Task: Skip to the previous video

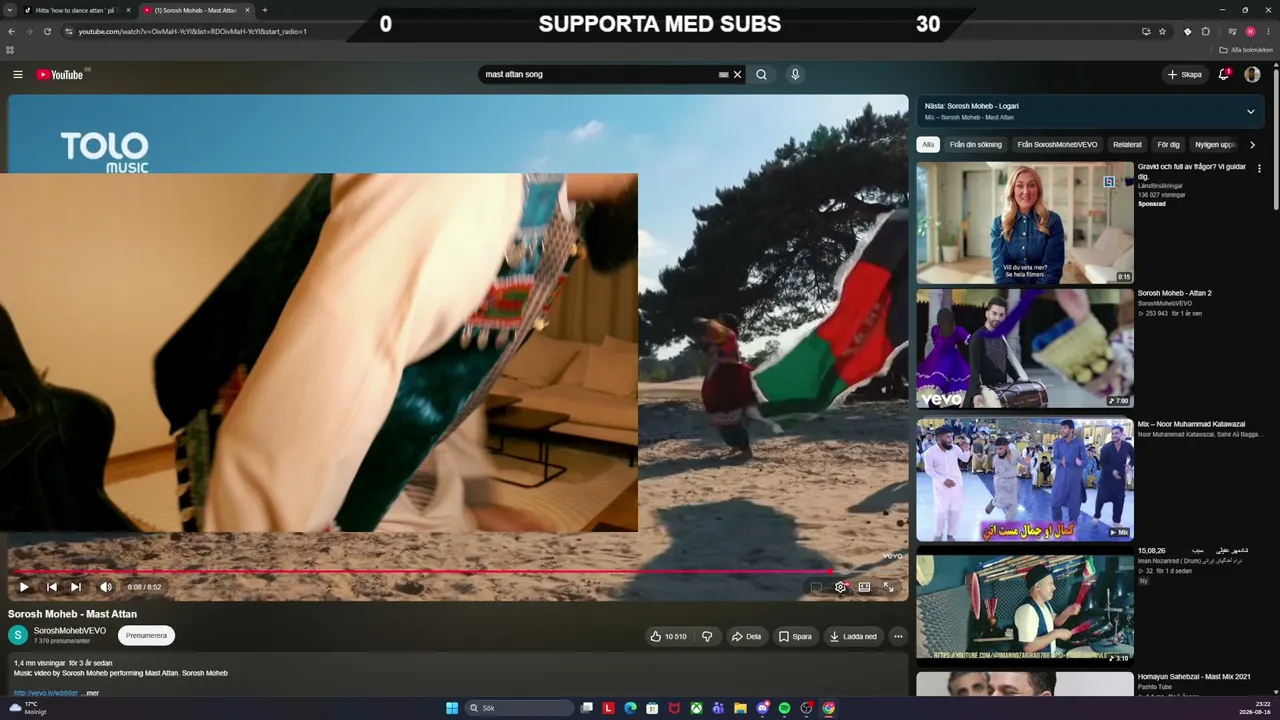Action: click(x=51, y=587)
